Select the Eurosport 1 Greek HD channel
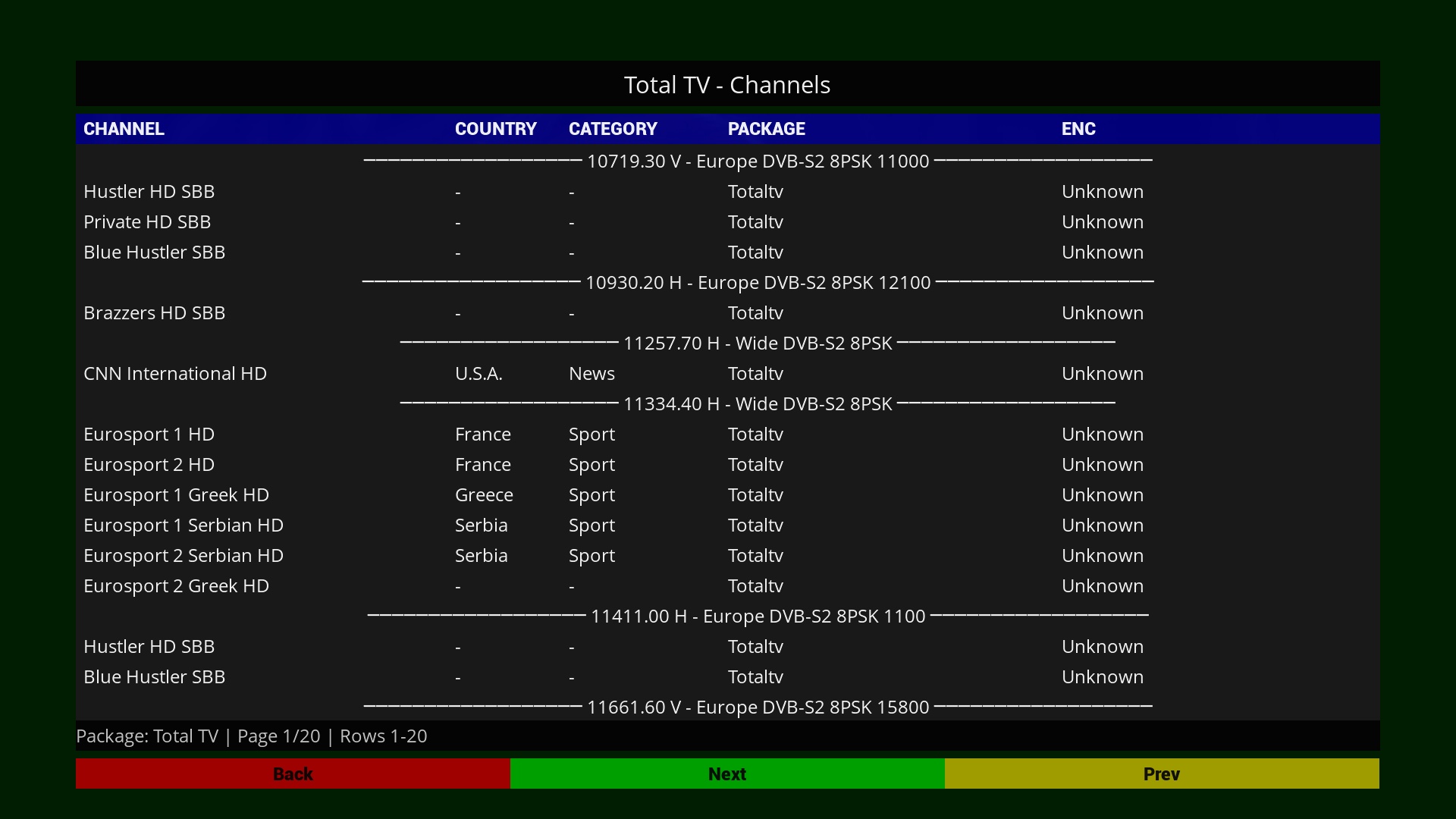The height and width of the screenshot is (819, 1456). [728, 494]
